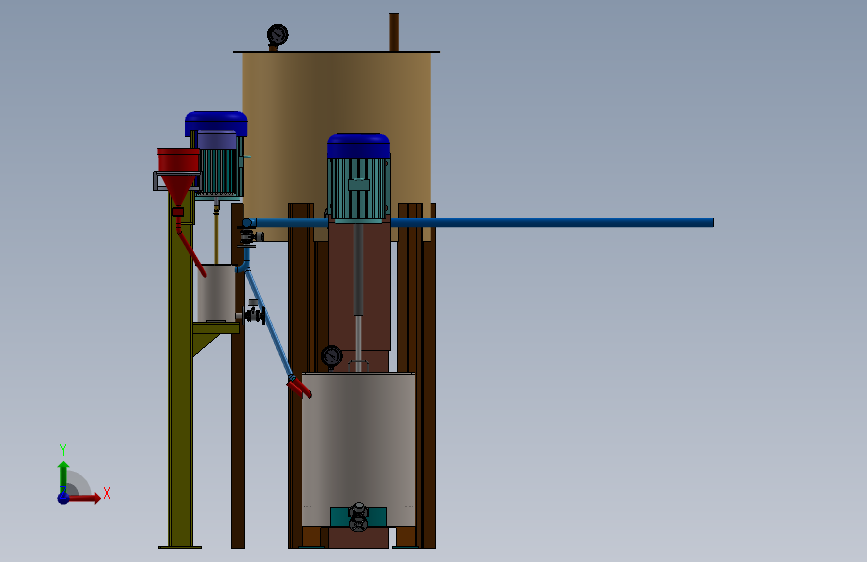Click the blue origin sphere of the triad

(64, 498)
